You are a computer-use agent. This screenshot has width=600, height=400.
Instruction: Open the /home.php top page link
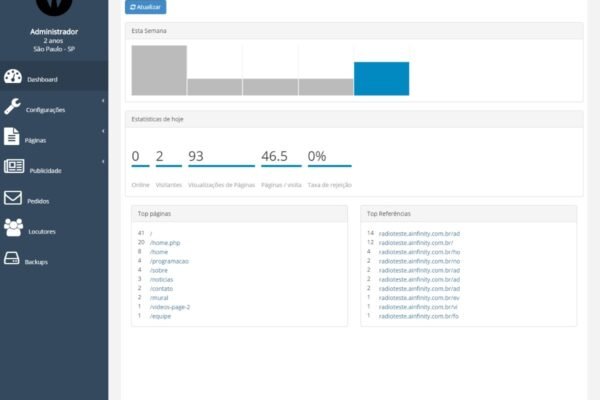tap(165, 242)
